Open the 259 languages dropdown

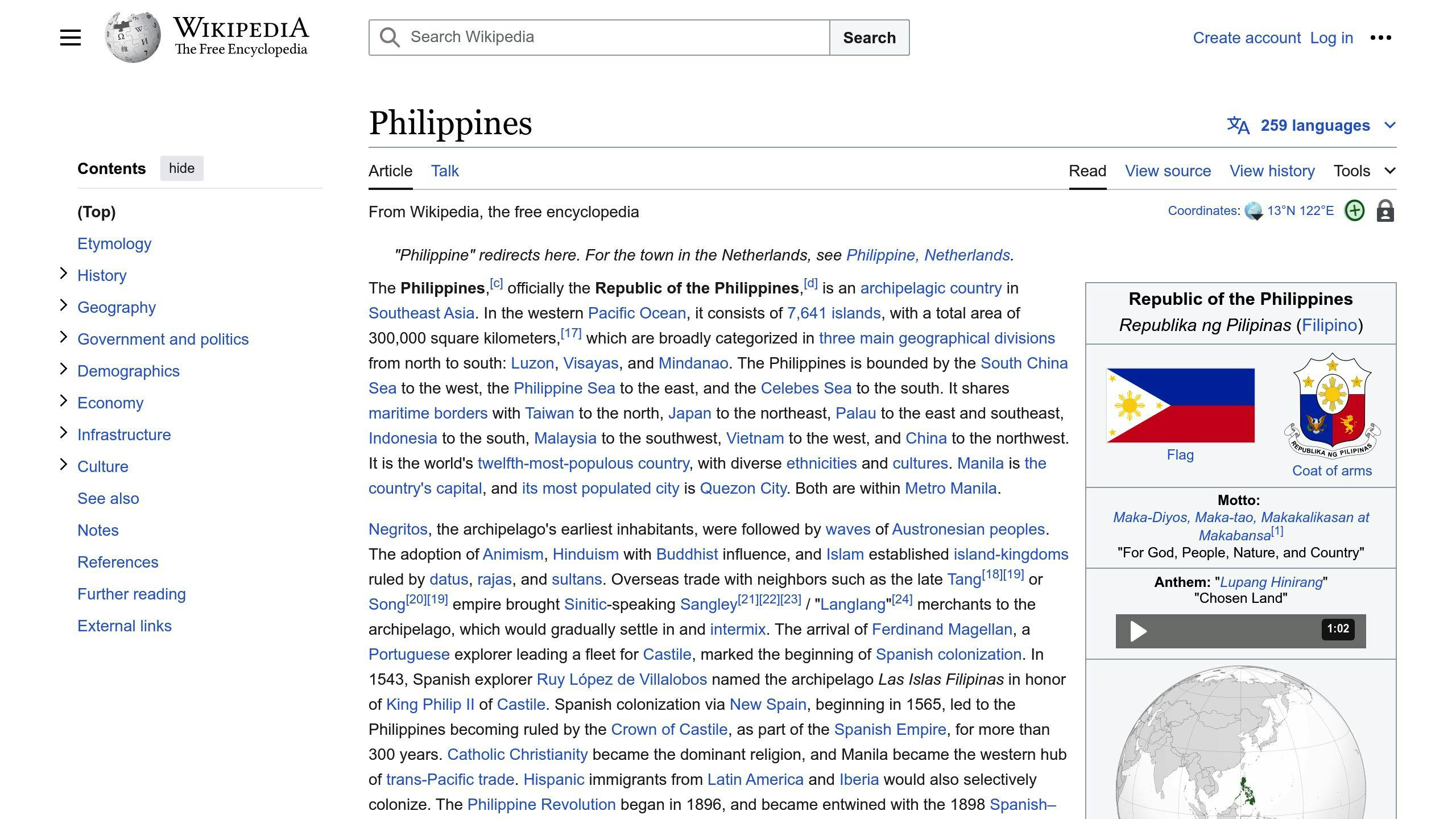[1312, 125]
